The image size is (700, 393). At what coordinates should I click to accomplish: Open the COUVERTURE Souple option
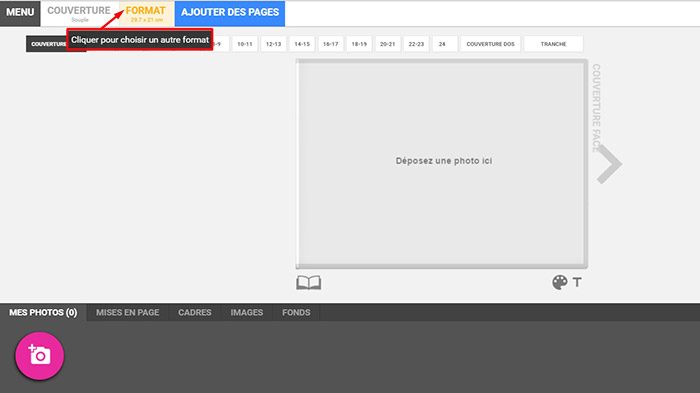79,13
